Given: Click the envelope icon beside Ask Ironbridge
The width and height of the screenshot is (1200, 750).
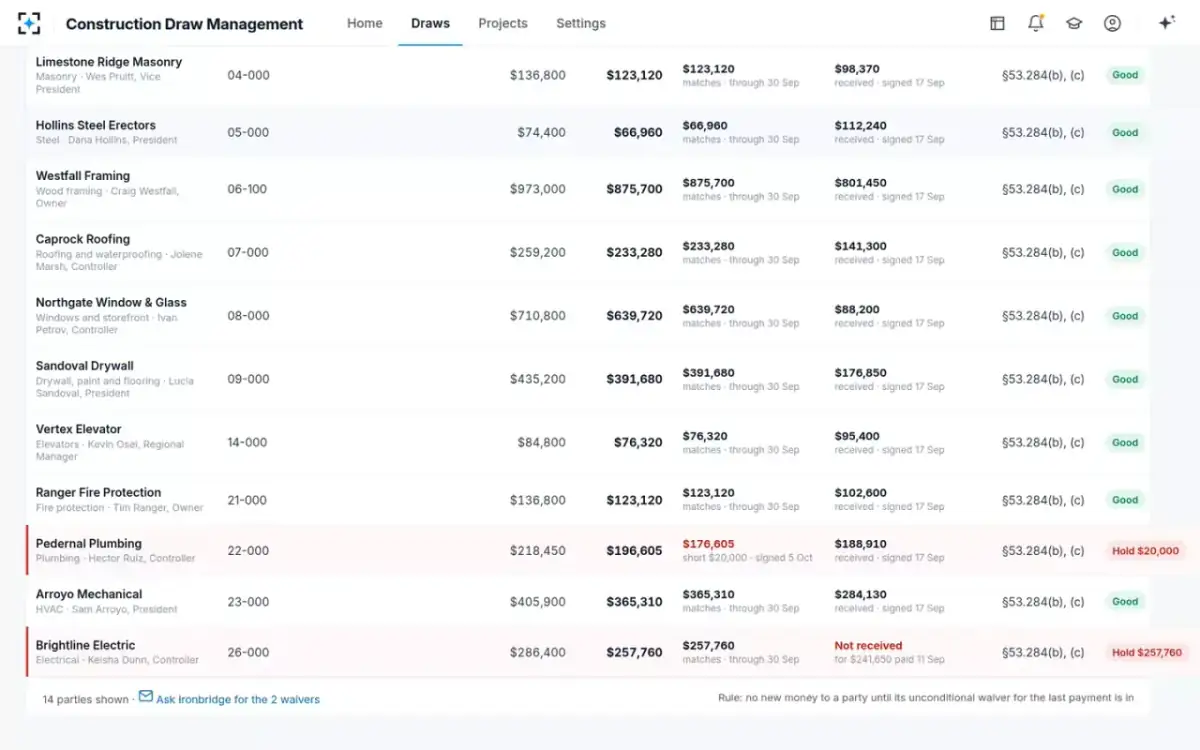Looking at the screenshot, I should click(x=146, y=696).
